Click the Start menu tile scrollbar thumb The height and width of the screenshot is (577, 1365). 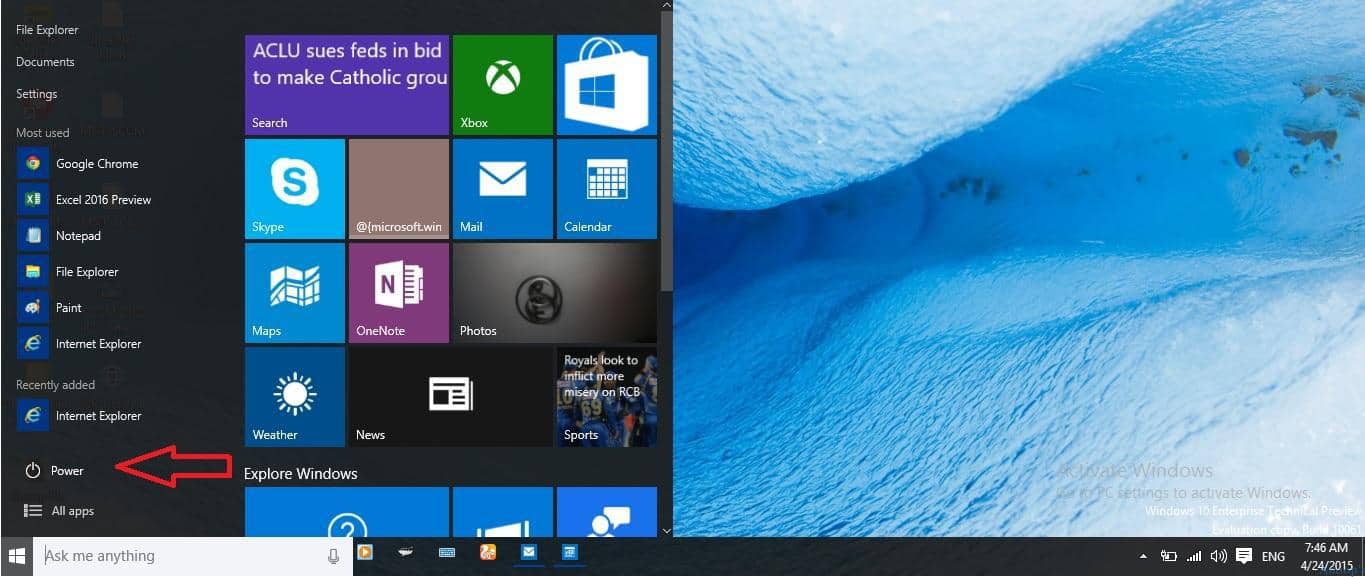(667, 150)
